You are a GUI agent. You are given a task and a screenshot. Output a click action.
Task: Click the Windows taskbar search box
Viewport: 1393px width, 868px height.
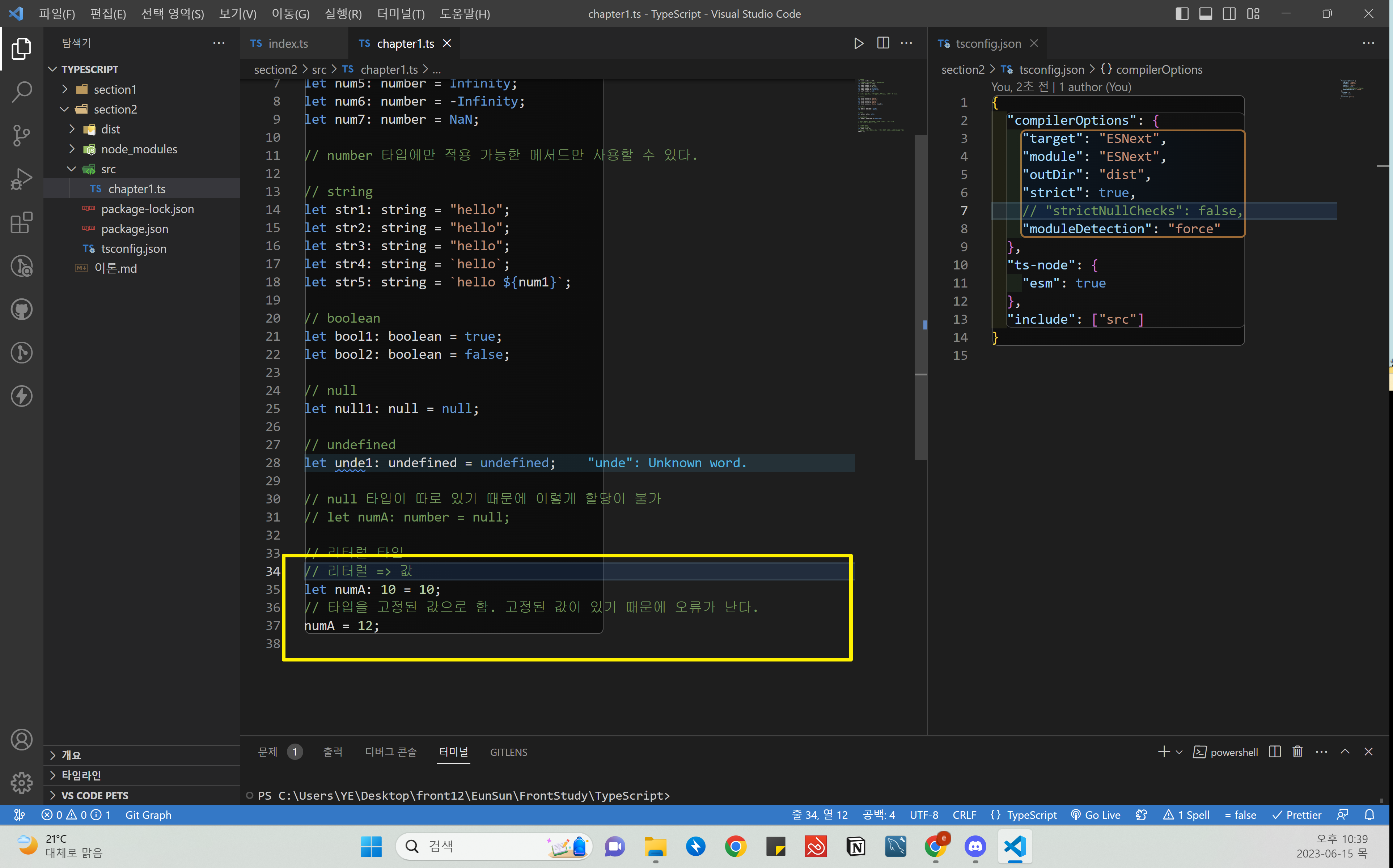493,846
